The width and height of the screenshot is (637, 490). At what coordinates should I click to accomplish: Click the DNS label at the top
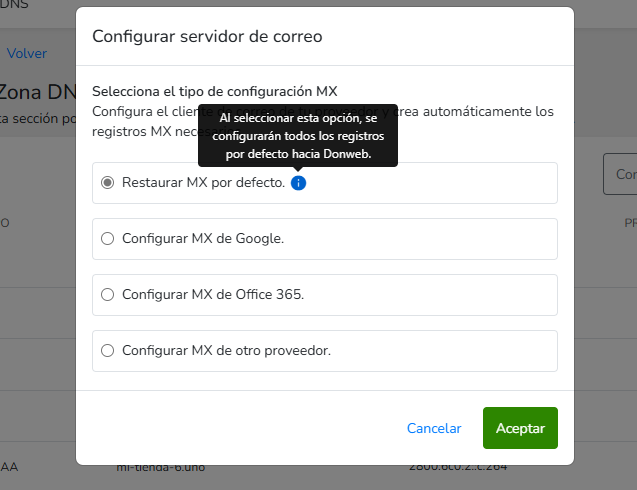tap(14, 5)
